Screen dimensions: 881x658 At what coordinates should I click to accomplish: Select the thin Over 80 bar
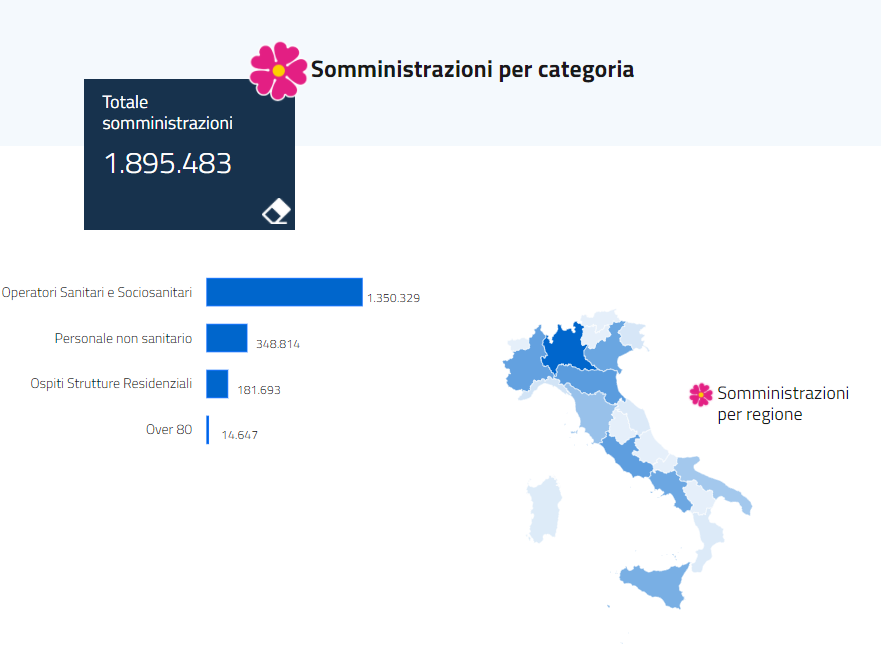tap(208, 430)
